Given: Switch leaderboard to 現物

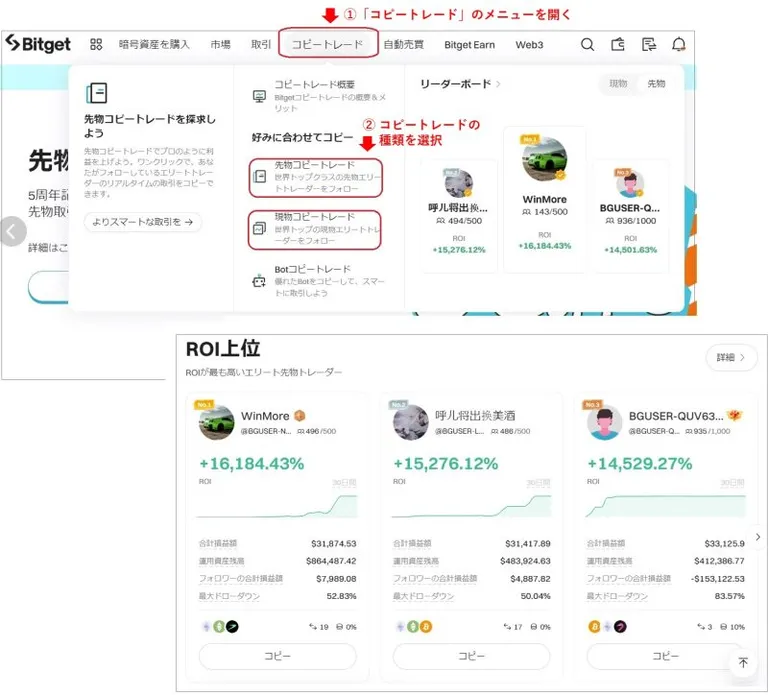Looking at the screenshot, I should (618, 84).
